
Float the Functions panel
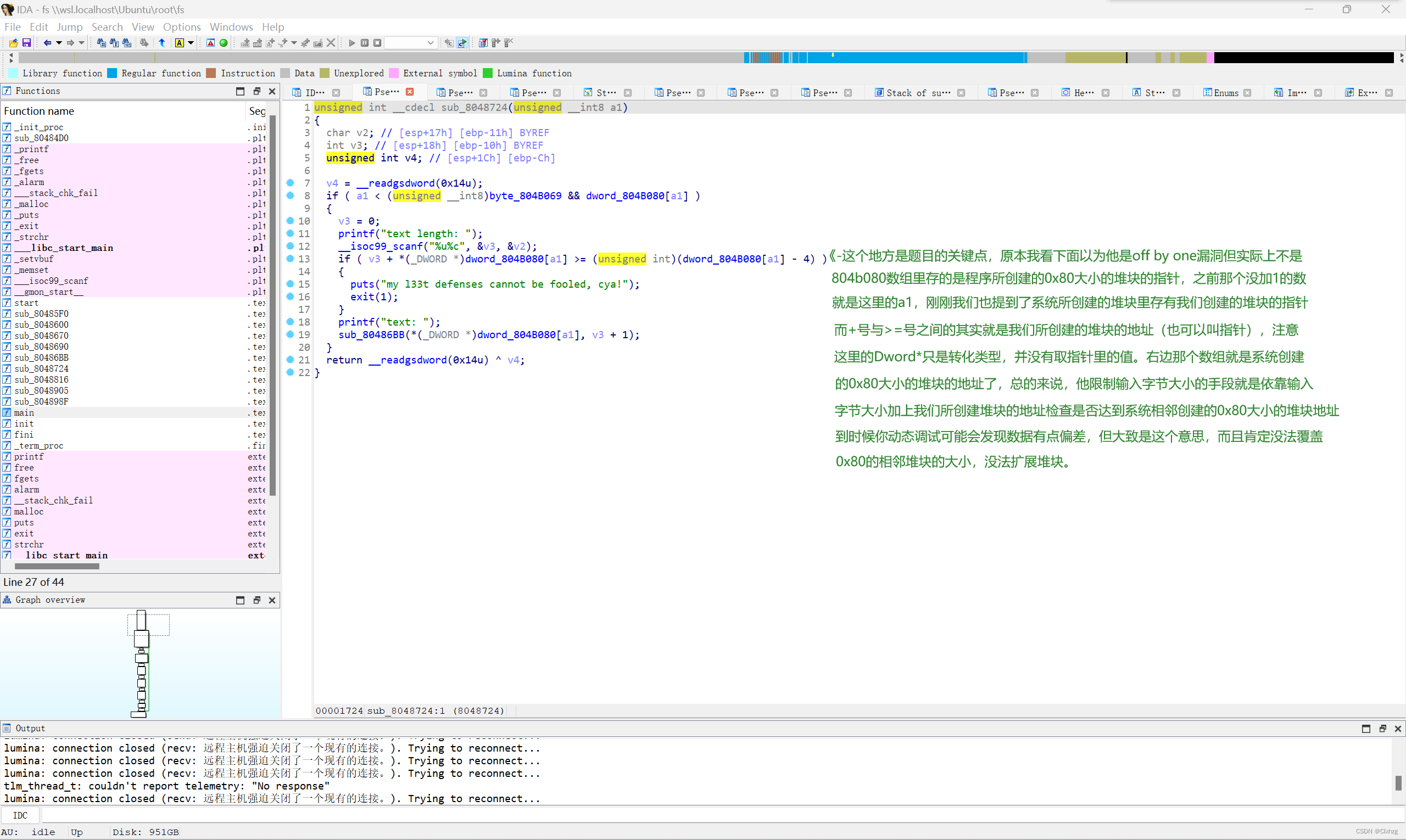256,91
